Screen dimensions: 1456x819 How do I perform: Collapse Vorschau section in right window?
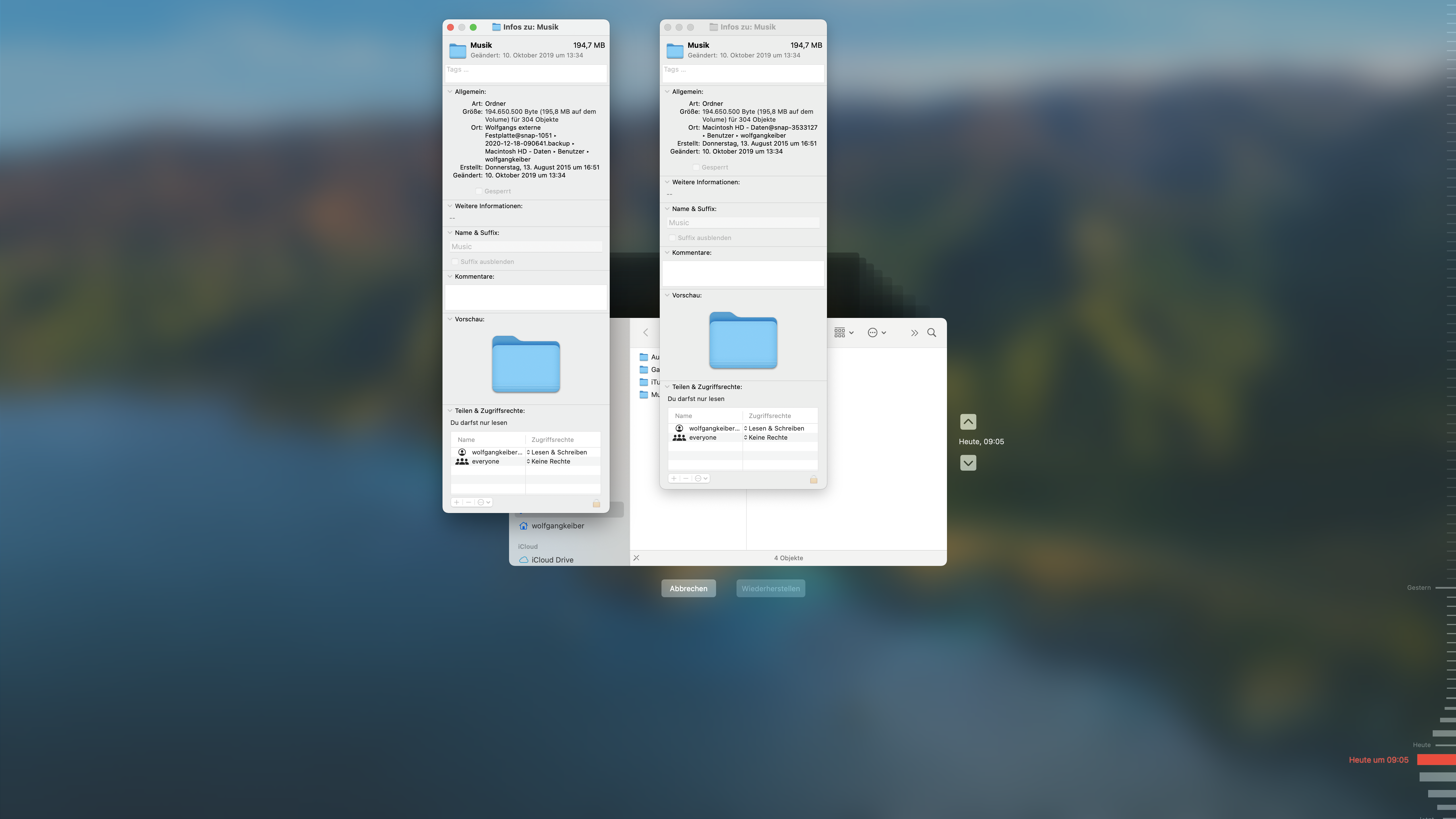pos(667,295)
